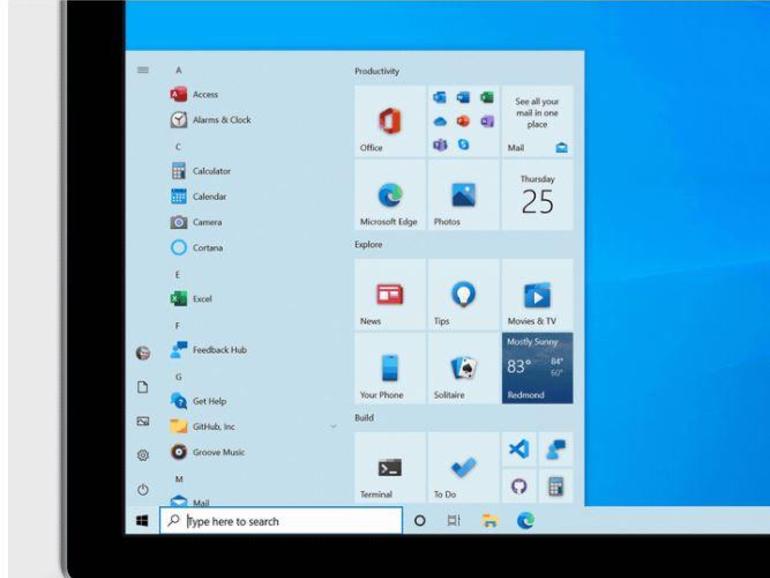
Task: Open the Thursday 25 calendar tile
Action: (537, 195)
